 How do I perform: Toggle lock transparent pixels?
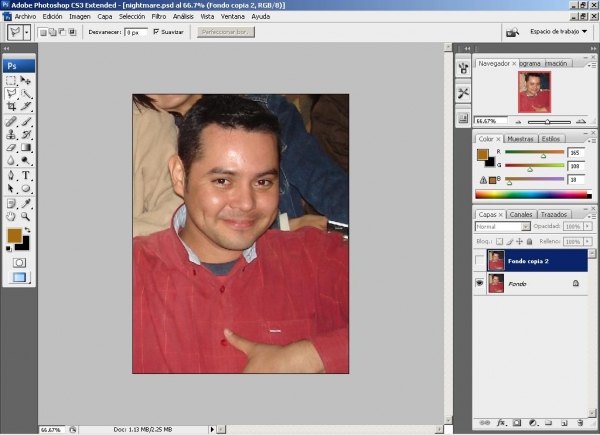(x=499, y=241)
